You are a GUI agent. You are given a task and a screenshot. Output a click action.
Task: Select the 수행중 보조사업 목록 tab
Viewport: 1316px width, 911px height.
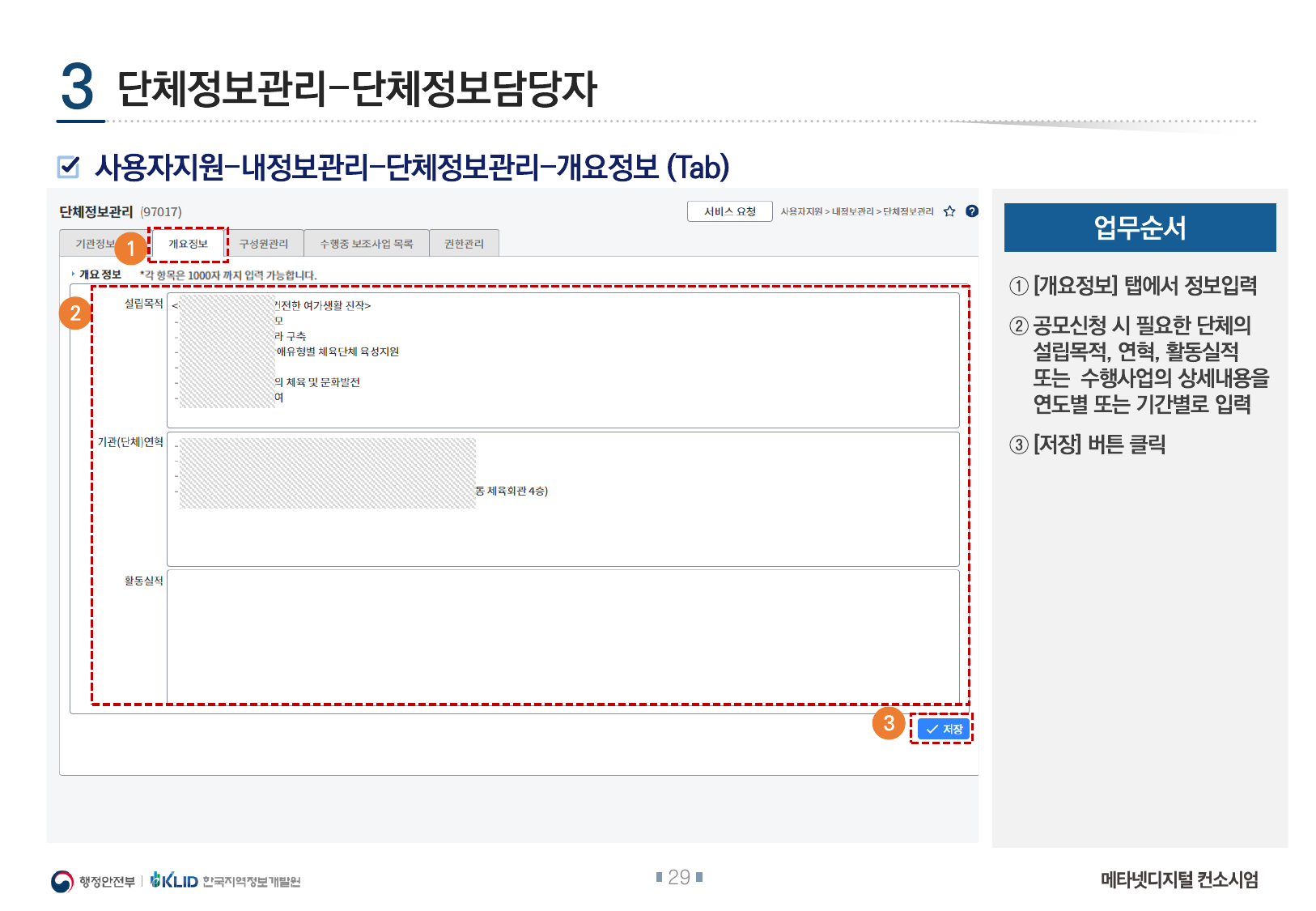(366, 244)
